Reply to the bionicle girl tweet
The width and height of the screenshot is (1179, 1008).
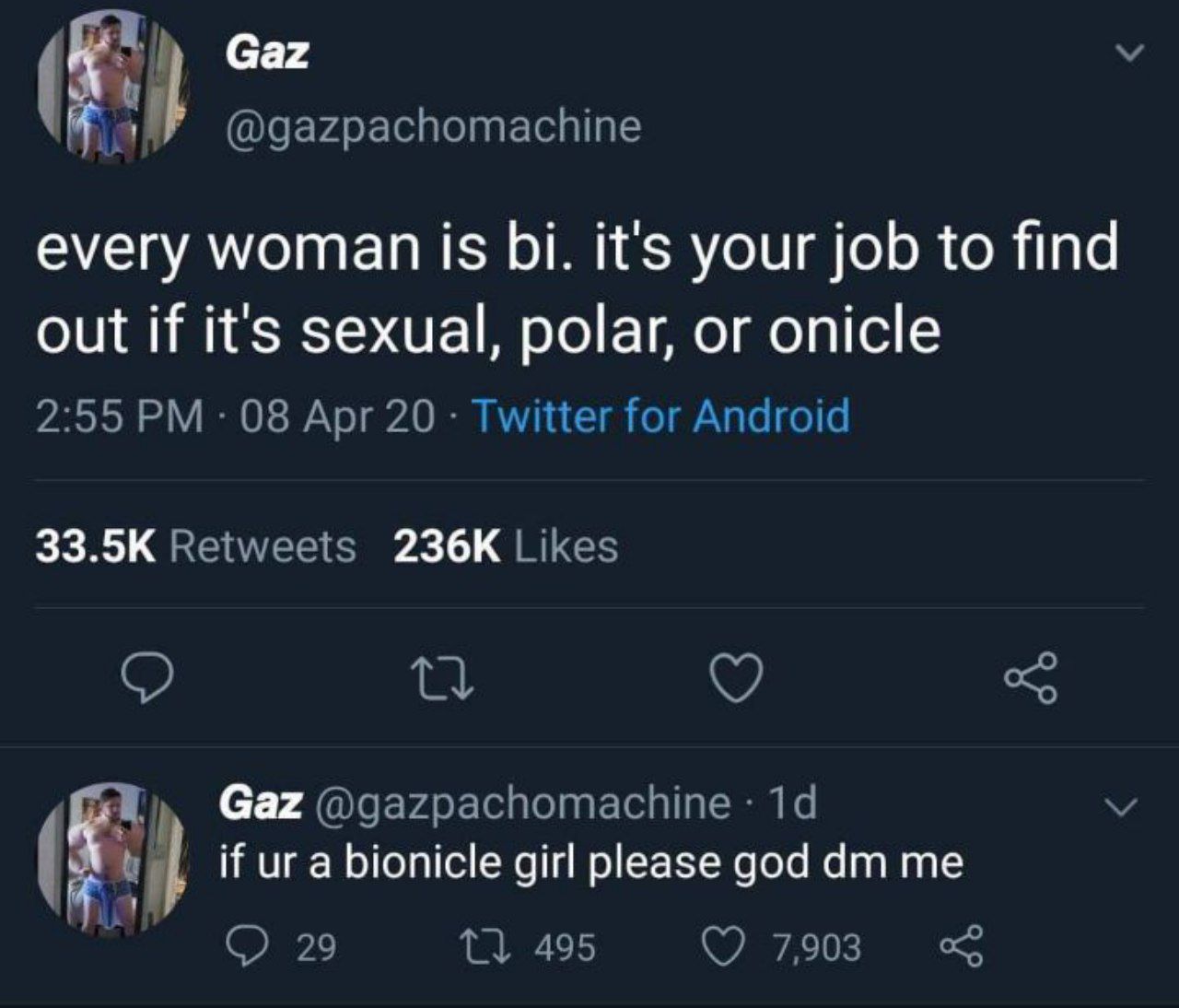click(242, 948)
